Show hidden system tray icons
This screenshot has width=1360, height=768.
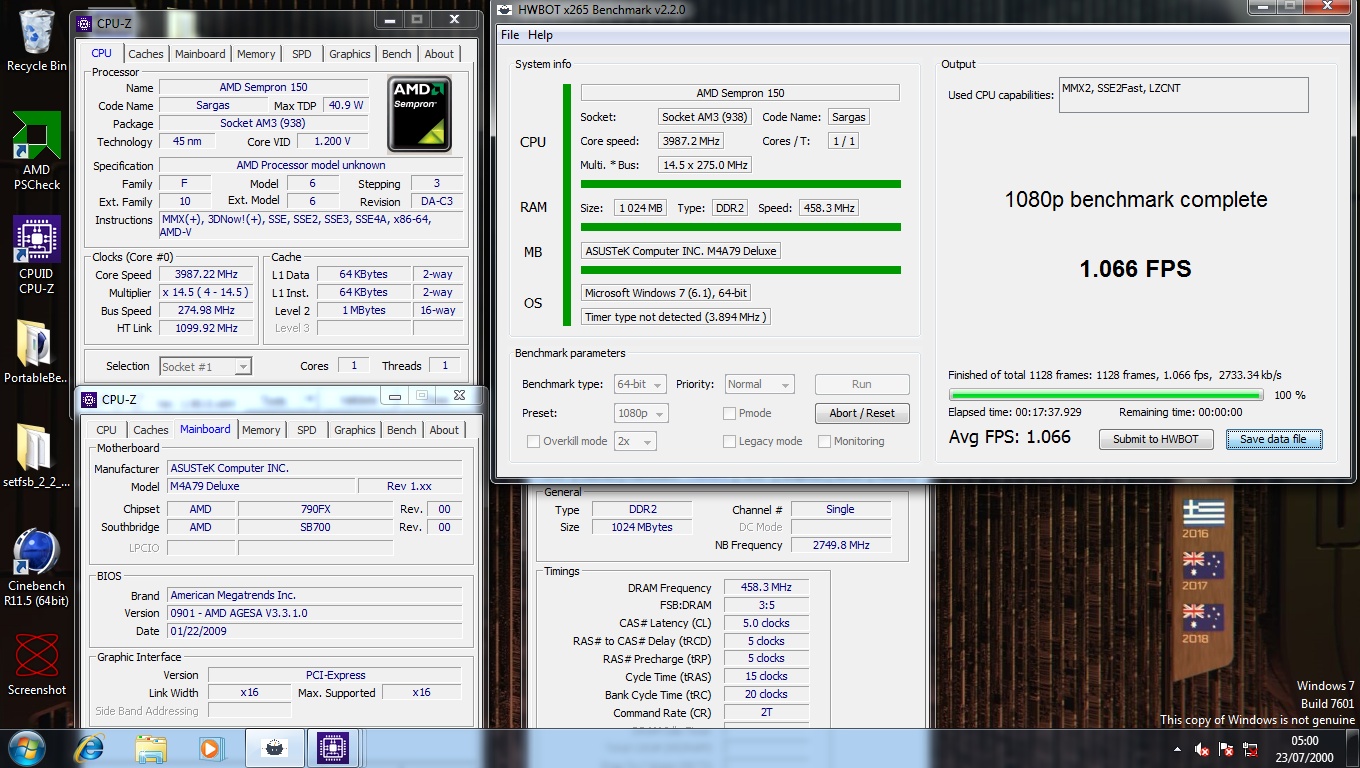click(1178, 749)
